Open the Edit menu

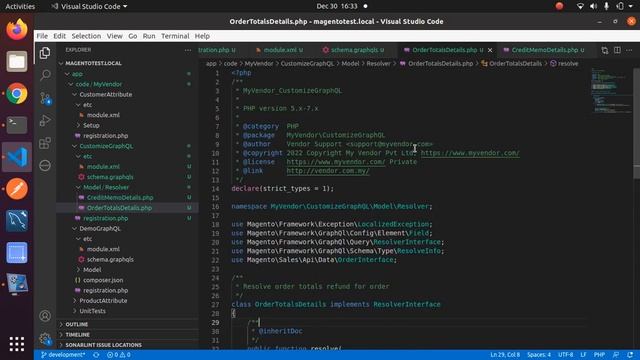pos(60,36)
